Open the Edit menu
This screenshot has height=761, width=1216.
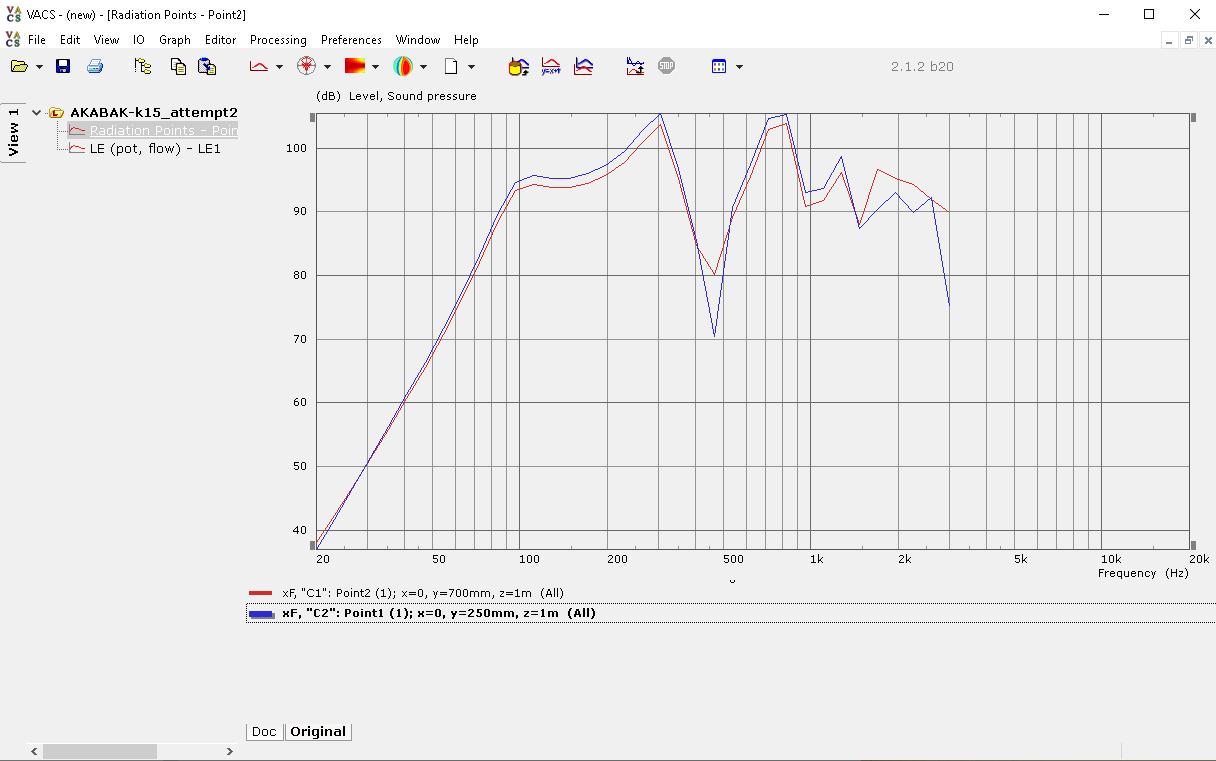click(70, 40)
